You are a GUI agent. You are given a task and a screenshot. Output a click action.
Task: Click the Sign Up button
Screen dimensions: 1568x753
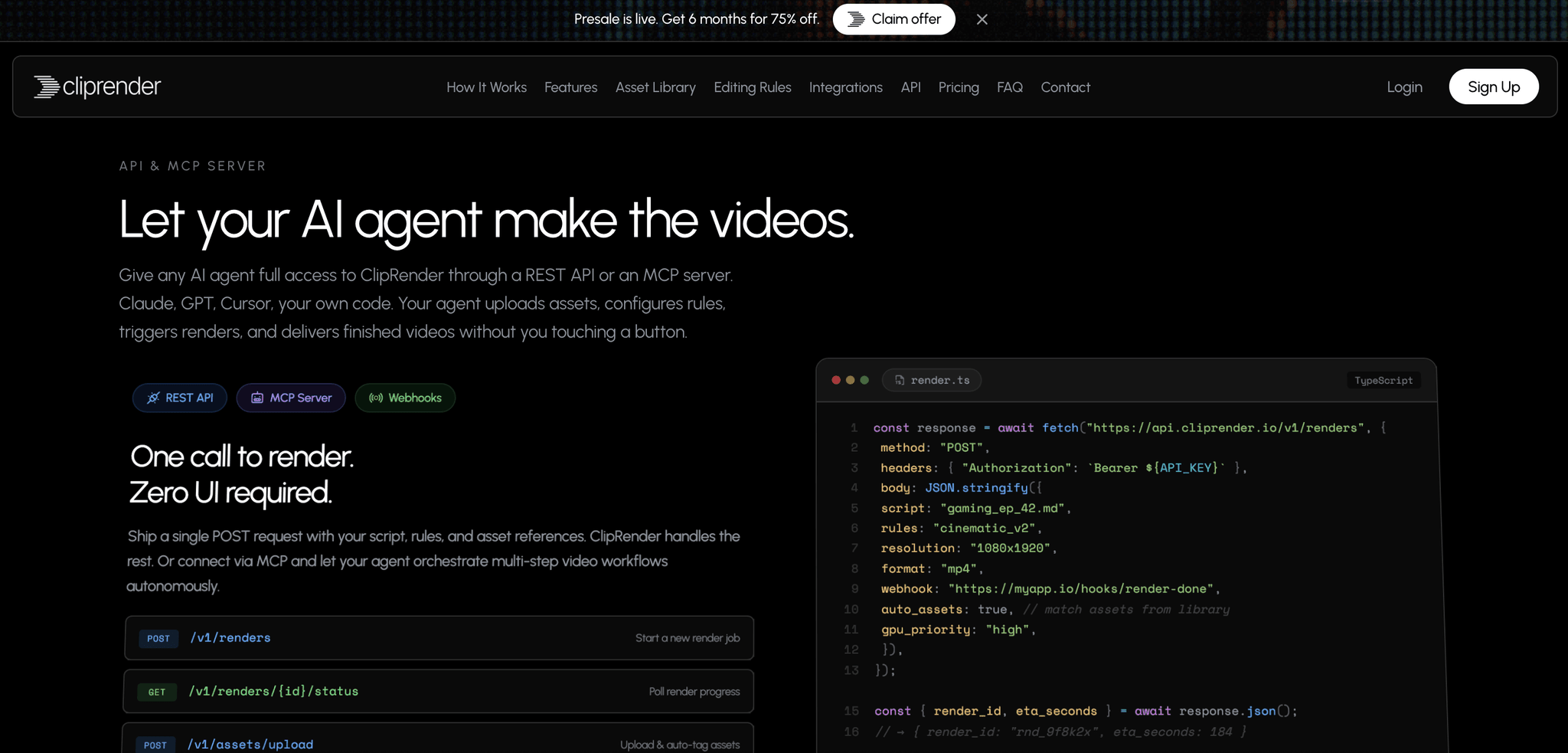pyautogui.click(x=1493, y=87)
